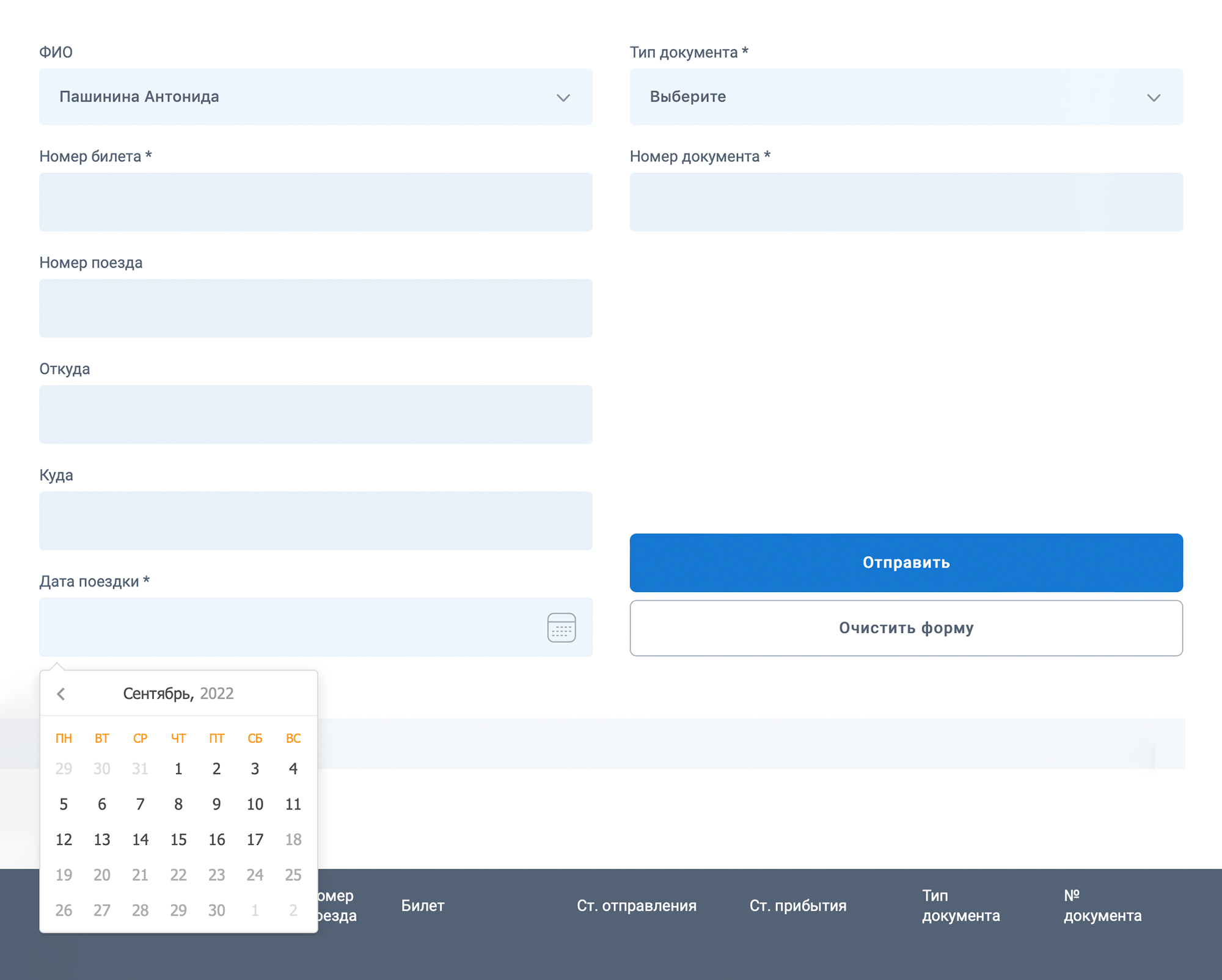Screen dimensions: 1222x980
Task: Focus the Номер билета input field
Action: (x=316, y=202)
